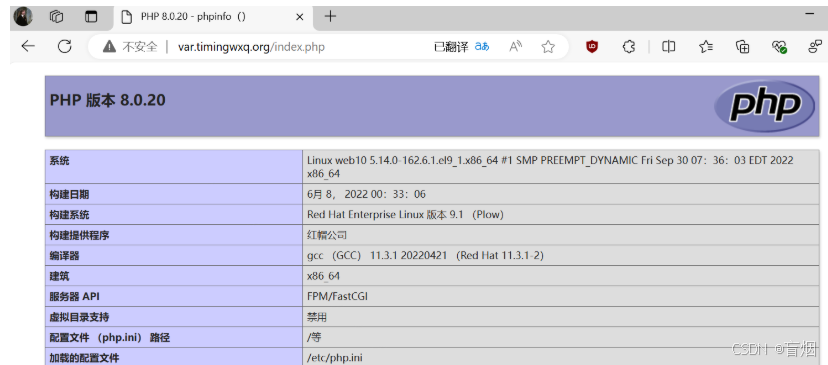This screenshot has height=365, width=828.
Task: Select the '/等' path value
Action: 314,338
